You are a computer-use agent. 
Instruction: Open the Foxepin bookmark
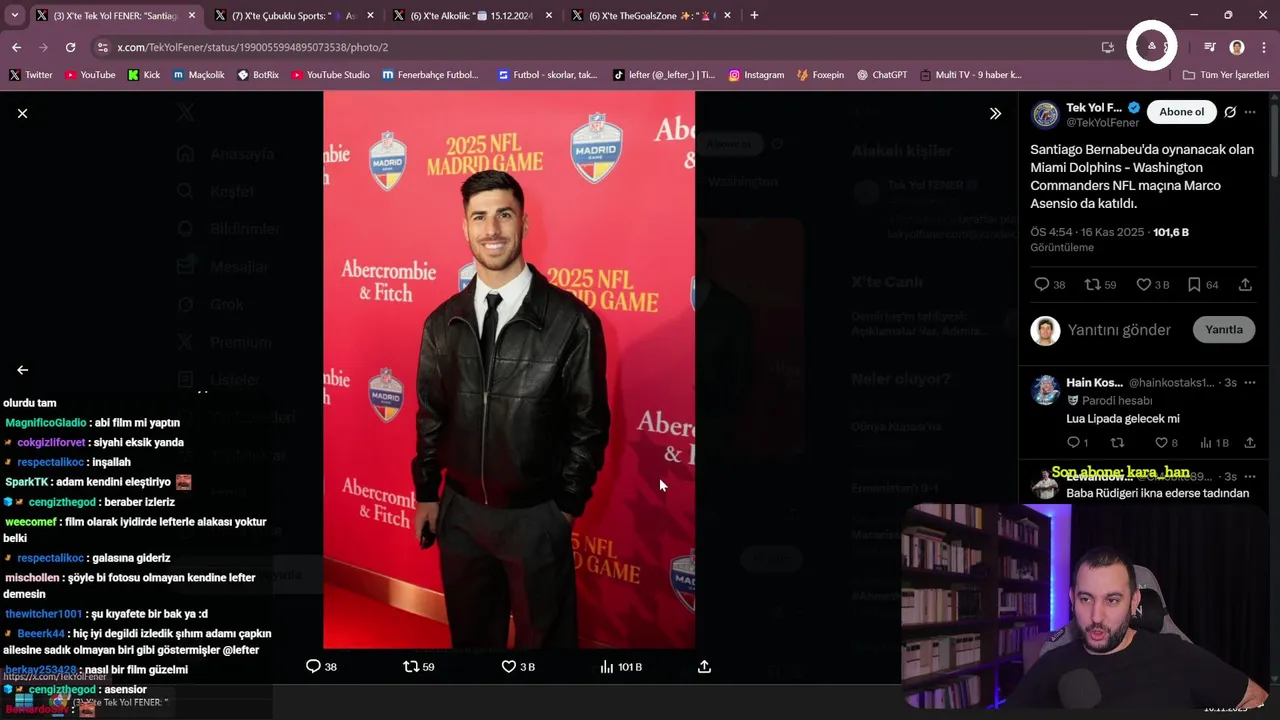820,75
